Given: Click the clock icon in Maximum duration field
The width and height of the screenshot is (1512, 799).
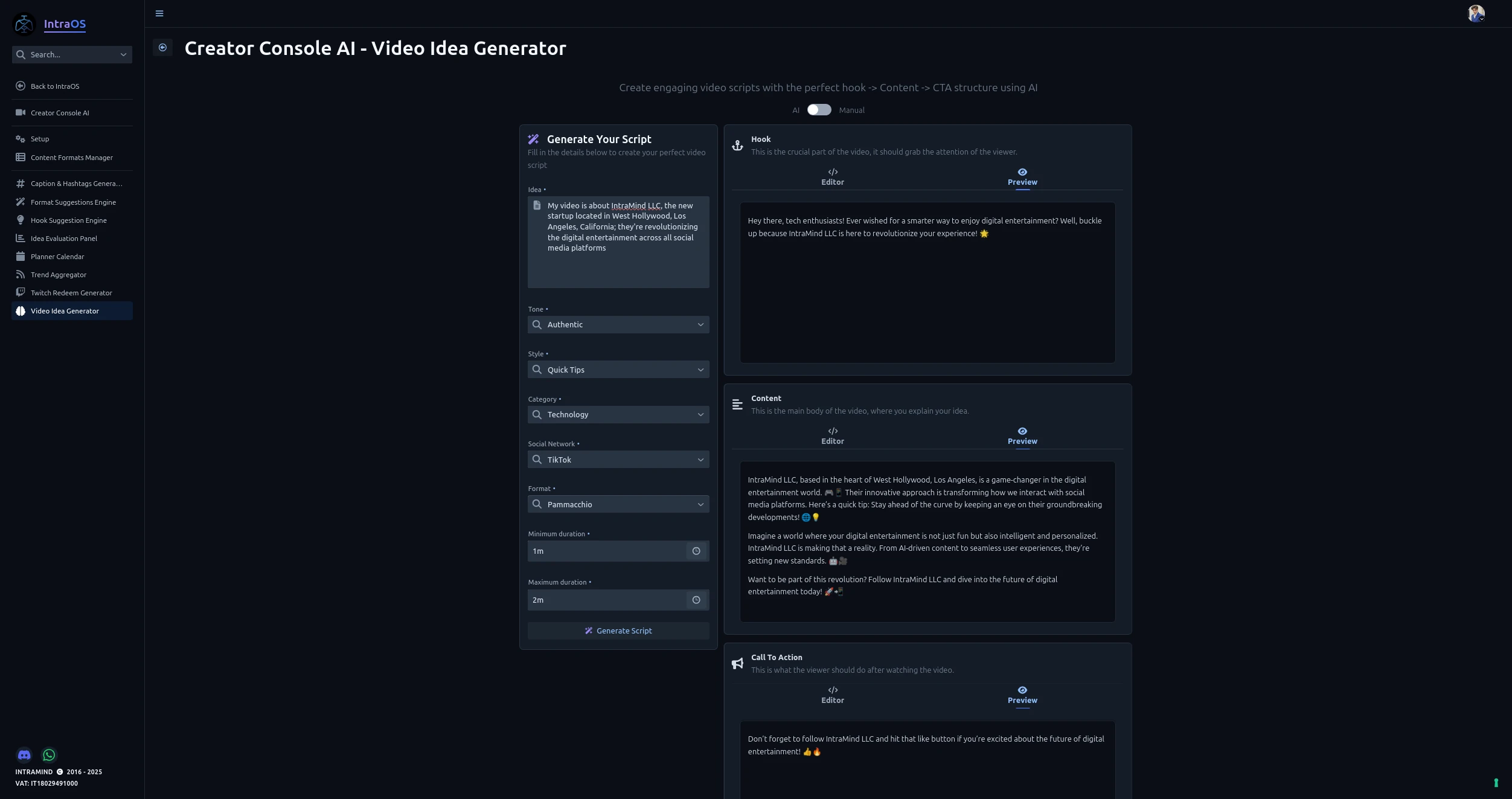Looking at the screenshot, I should tap(696, 600).
